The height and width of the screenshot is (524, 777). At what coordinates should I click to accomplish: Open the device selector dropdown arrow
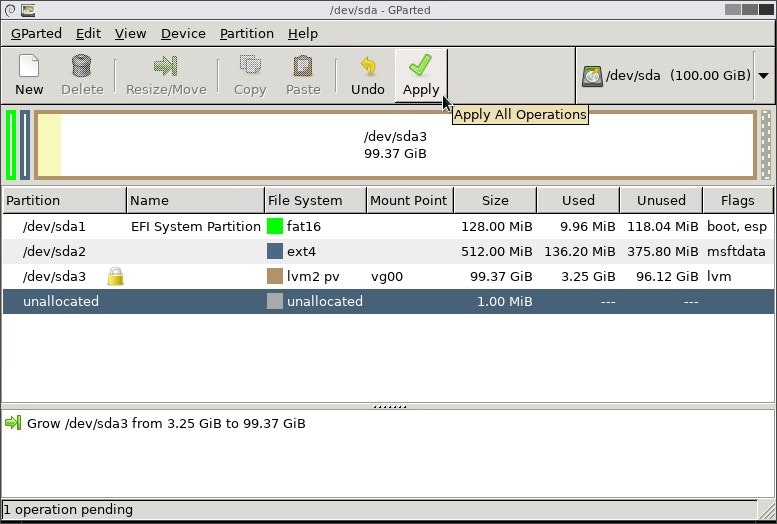[764, 76]
